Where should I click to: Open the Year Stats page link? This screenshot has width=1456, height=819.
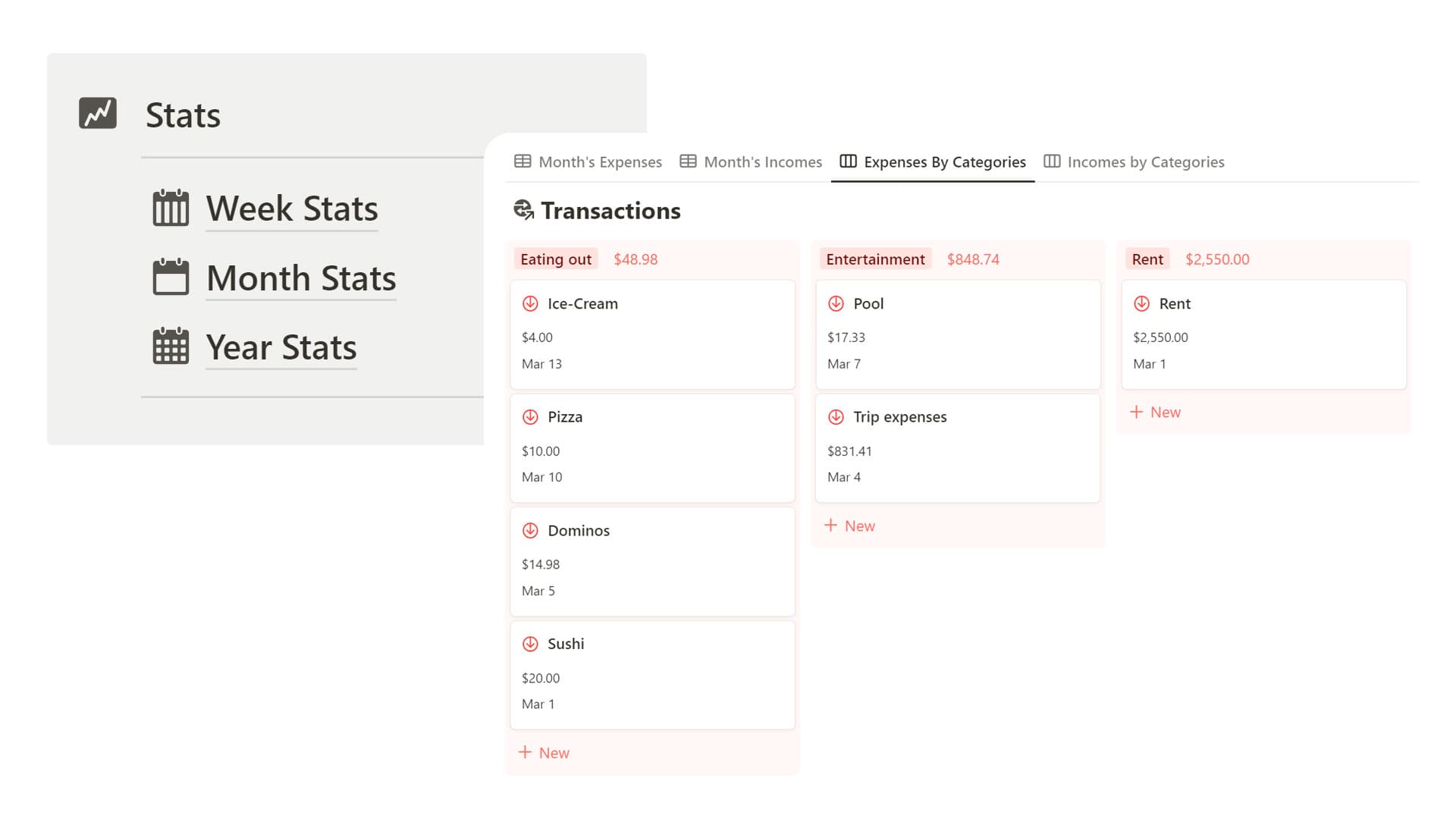tap(281, 347)
